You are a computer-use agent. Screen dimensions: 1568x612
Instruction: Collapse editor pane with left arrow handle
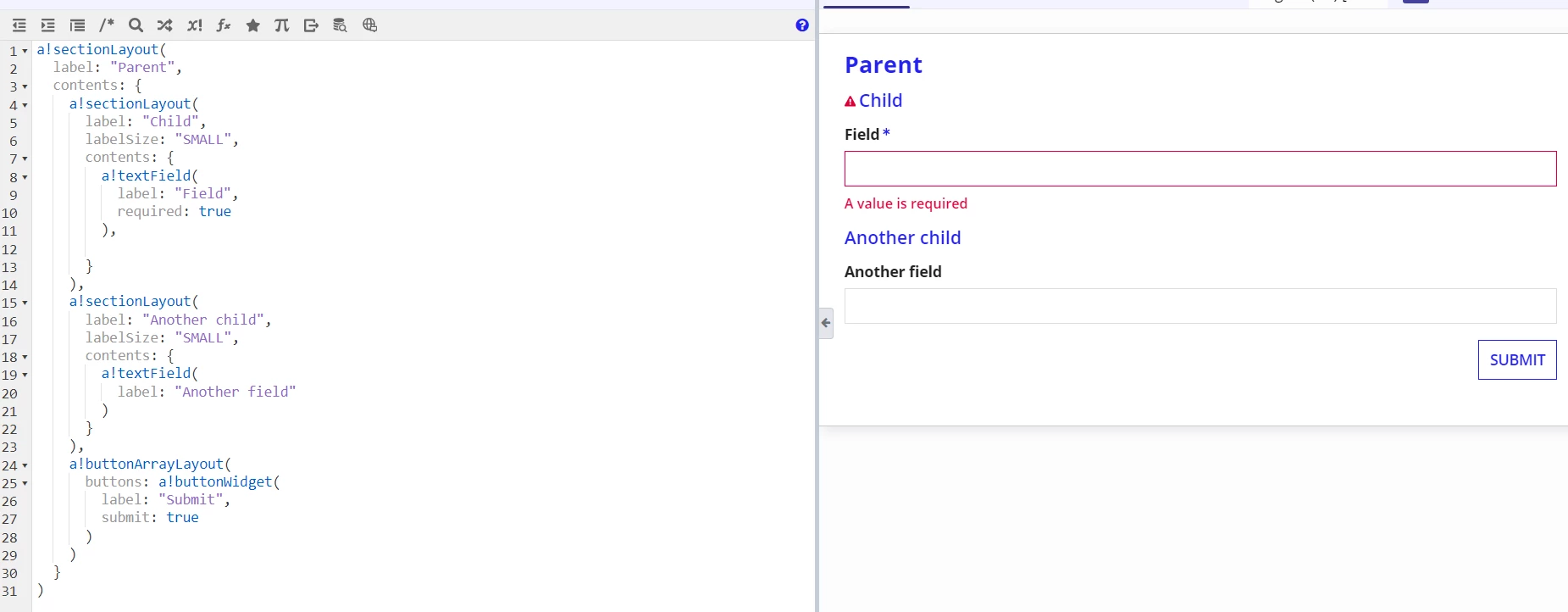coord(826,323)
